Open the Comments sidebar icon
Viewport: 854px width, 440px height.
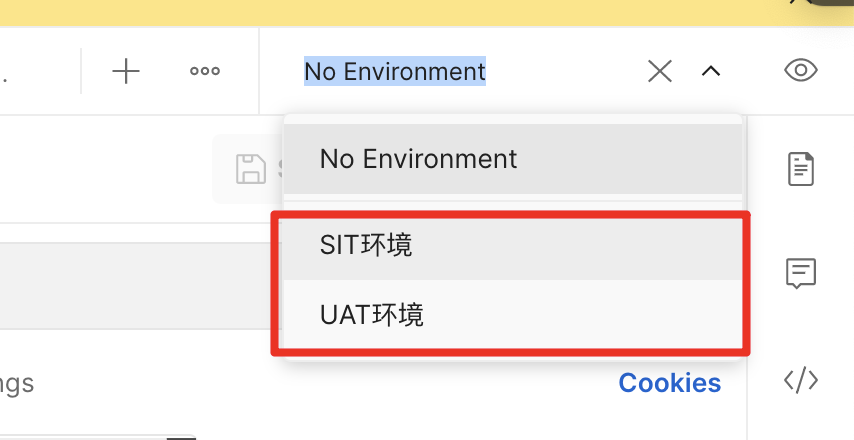click(x=801, y=273)
